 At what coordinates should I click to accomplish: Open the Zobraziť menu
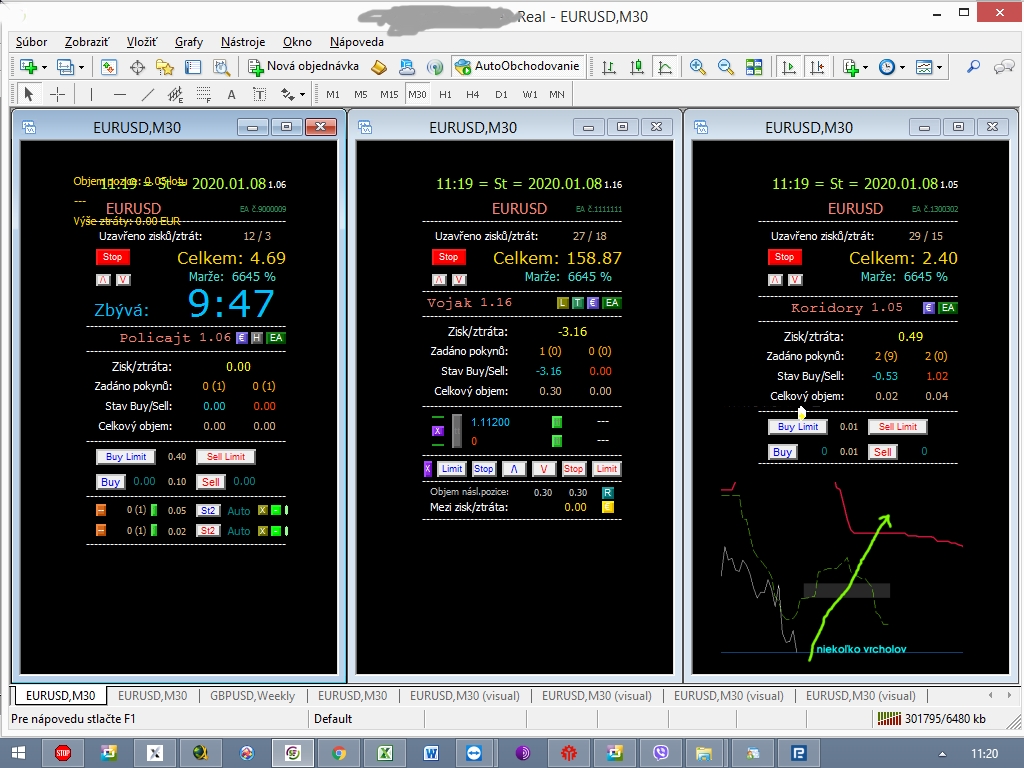[87, 42]
